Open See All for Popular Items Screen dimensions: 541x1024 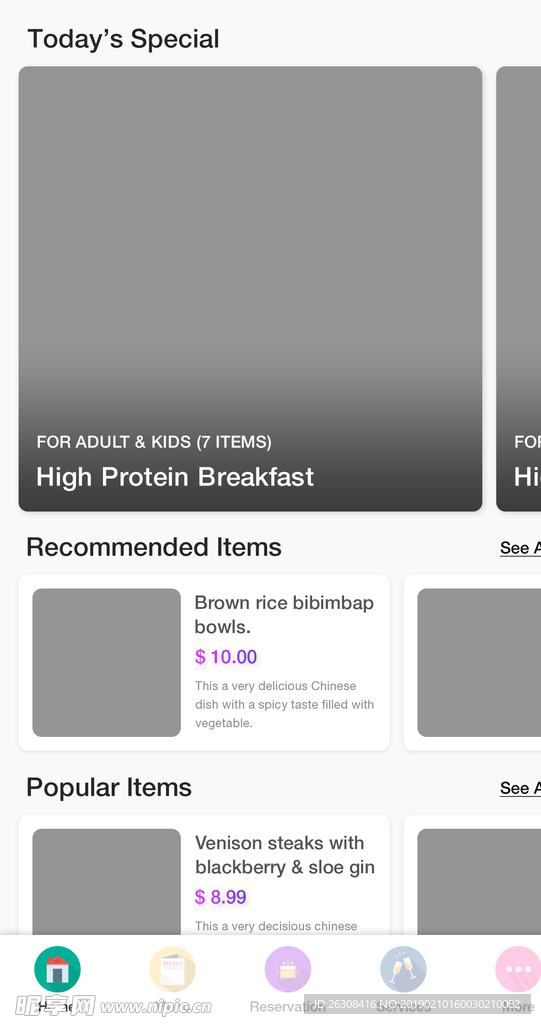pyautogui.click(x=520, y=788)
